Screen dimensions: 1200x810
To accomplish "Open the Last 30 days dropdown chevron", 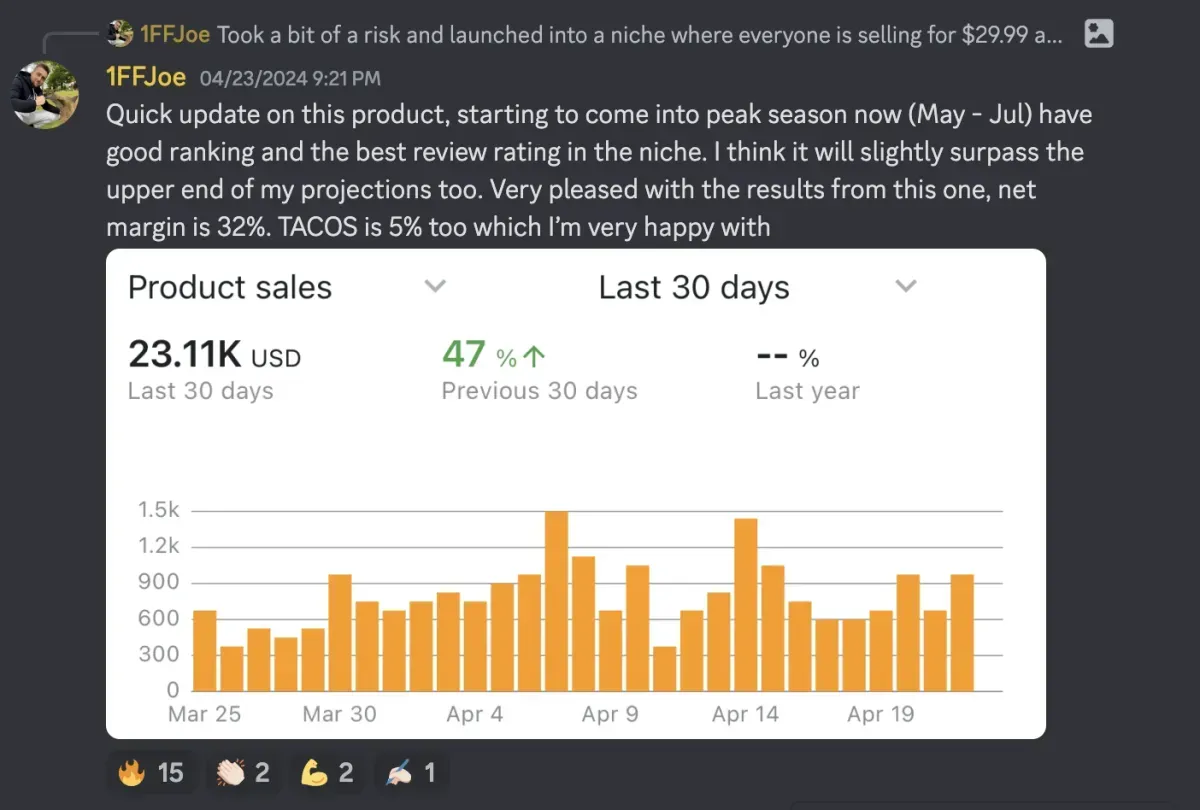I will [905, 287].
